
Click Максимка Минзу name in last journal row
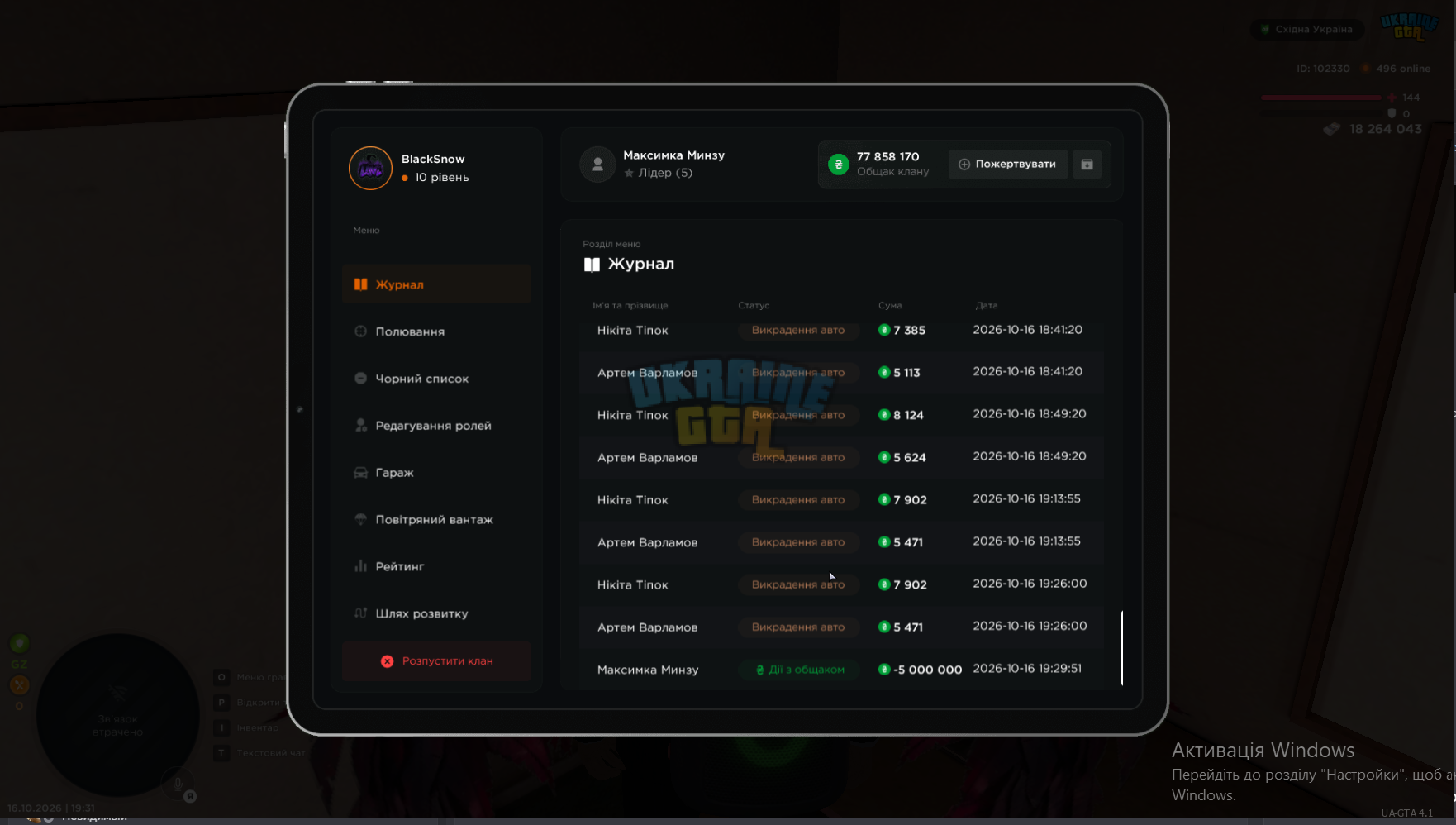pyautogui.click(x=648, y=670)
